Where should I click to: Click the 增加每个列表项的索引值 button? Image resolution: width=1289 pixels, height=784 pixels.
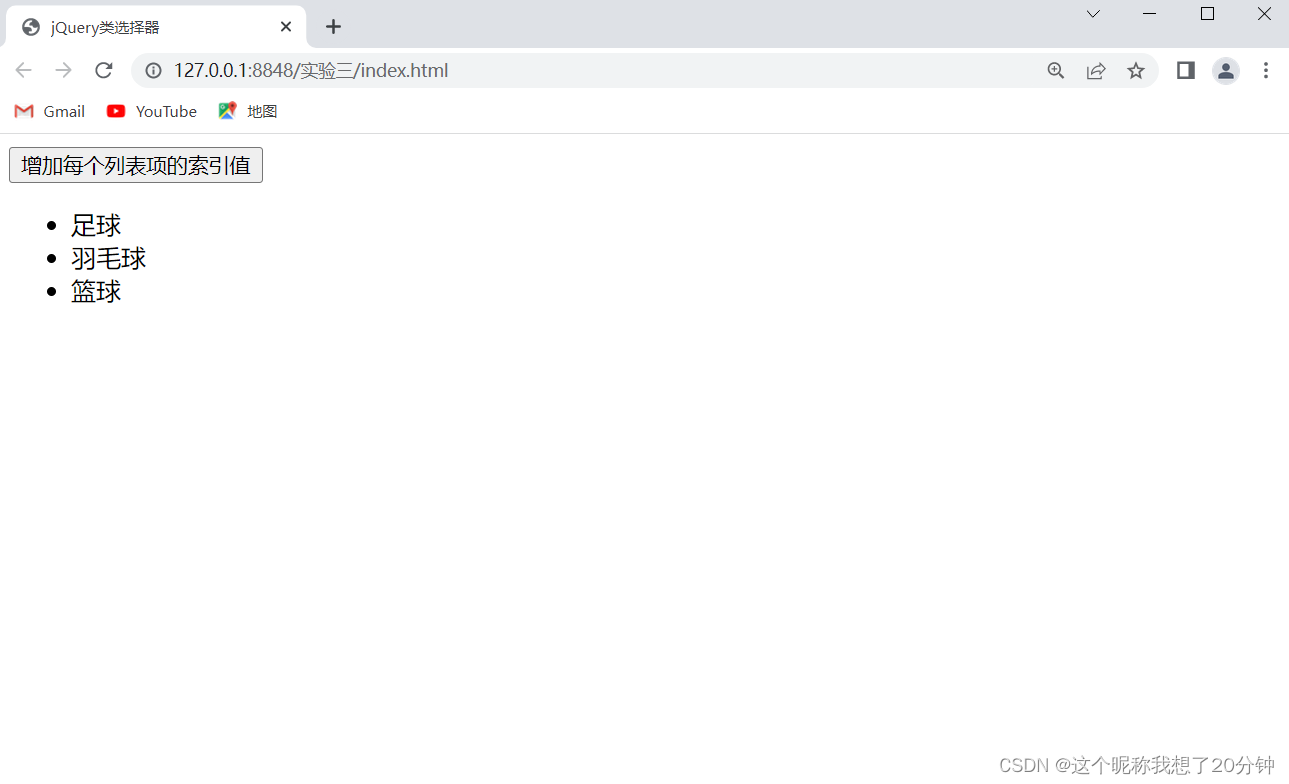[x=136, y=165]
